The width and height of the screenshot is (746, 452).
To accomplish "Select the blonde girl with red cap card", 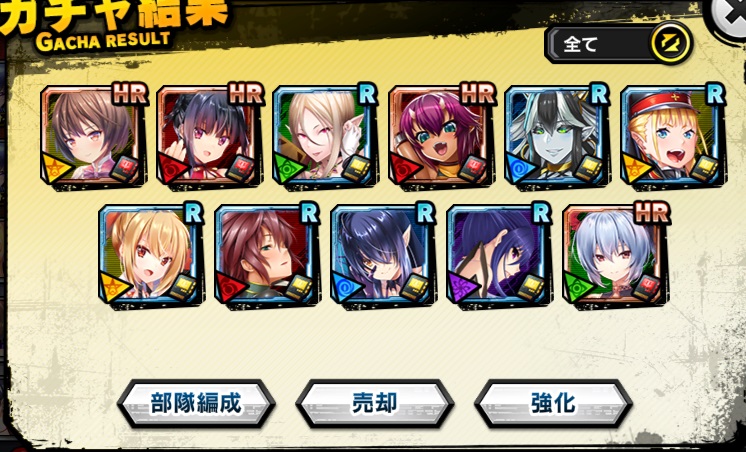I will [x=674, y=137].
